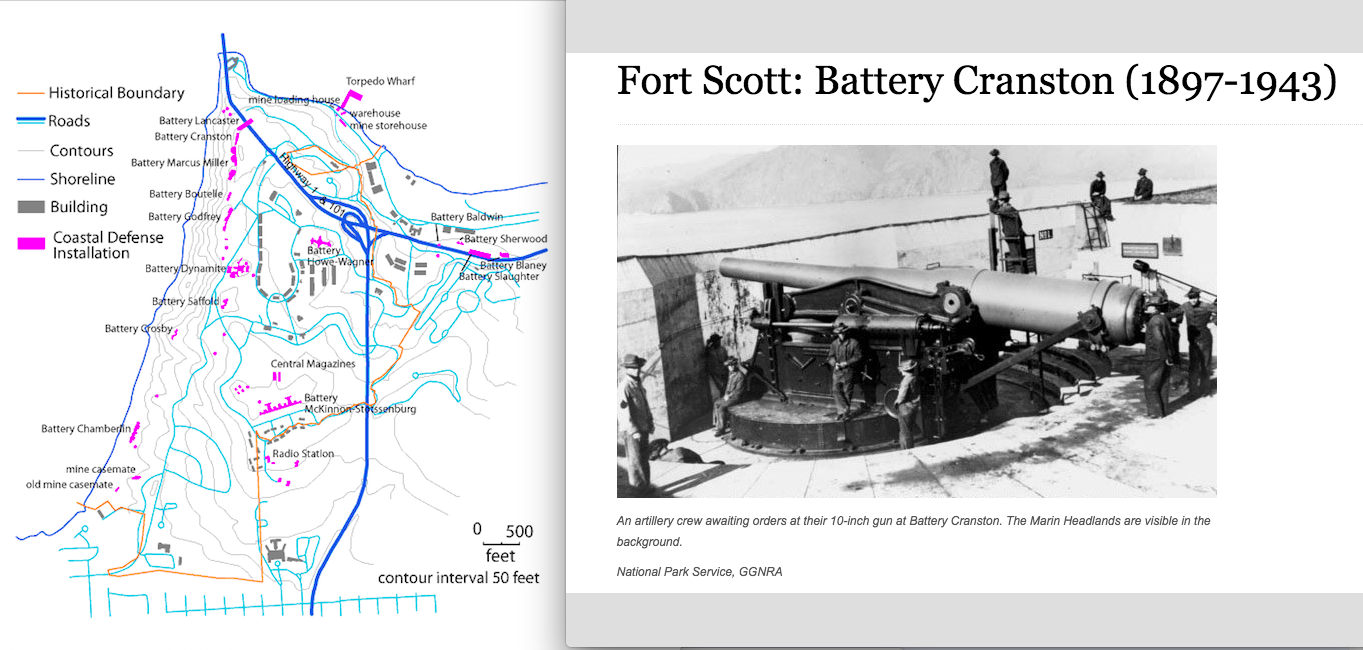Image resolution: width=1363 pixels, height=650 pixels.
Task: Click the '0 500 feet' scale bar
Action: [x=503, y=543]
